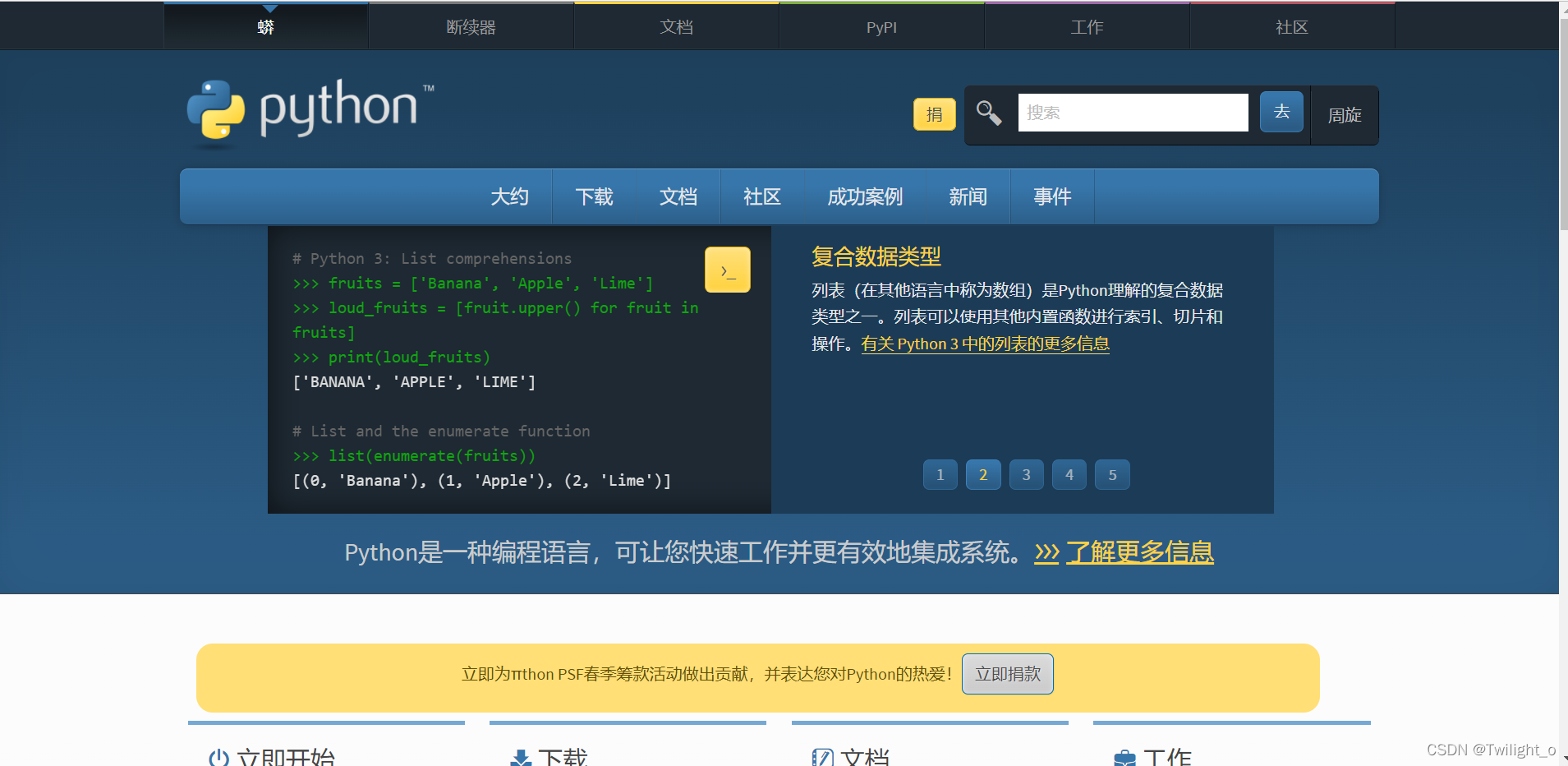Open the 文档 navigation menu item
The height and width of the screenshot is (766, 1568).
point(678,196)
